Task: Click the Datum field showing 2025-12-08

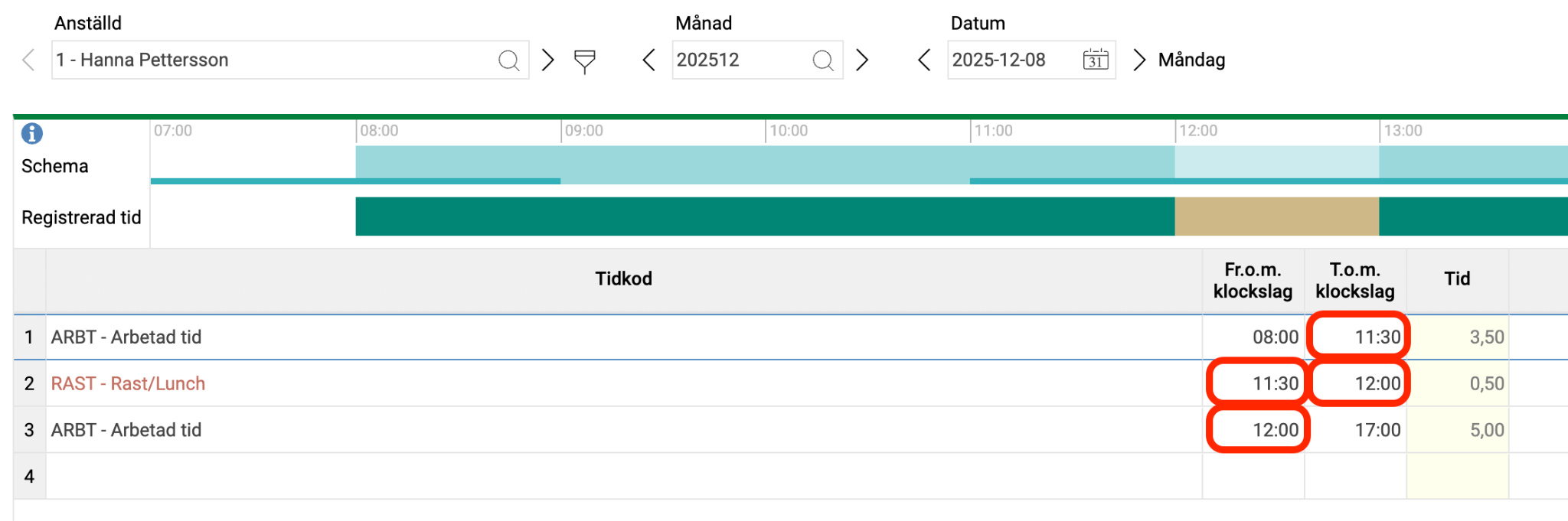Action: (x=1011, y=60)
